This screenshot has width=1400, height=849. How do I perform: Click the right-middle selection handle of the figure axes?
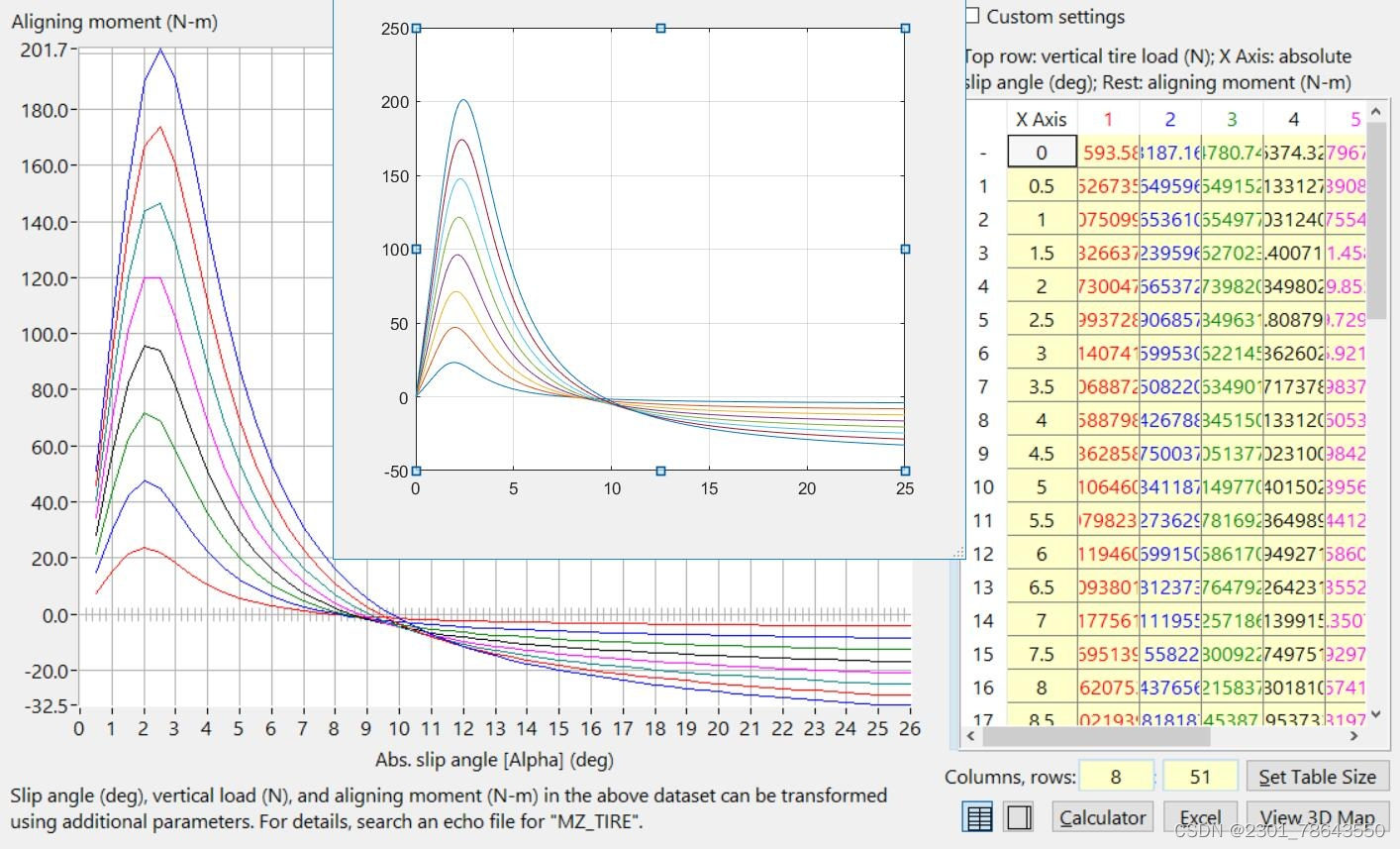pos(905,250)
